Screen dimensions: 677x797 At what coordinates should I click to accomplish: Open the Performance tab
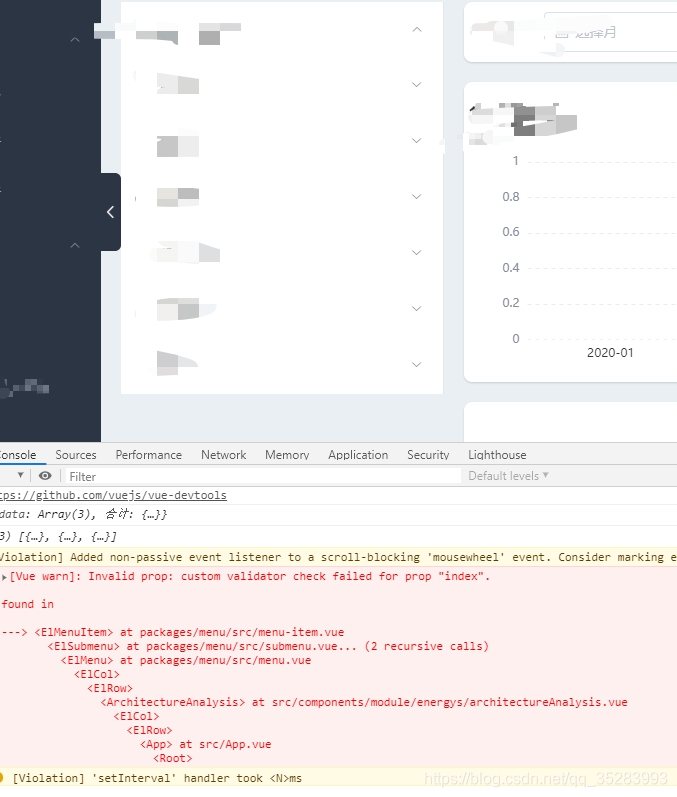pos(148,455)
